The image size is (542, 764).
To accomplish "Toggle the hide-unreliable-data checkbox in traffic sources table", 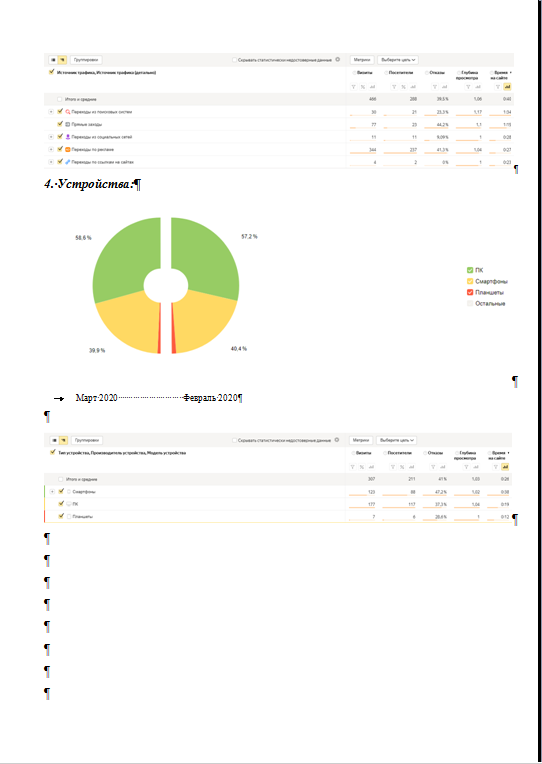I will tap(234, 60).
